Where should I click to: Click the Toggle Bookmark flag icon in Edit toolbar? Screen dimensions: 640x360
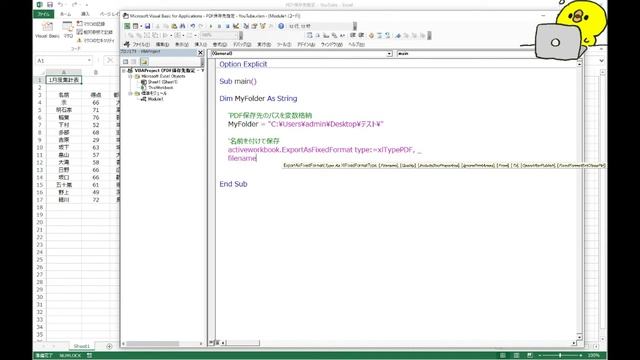tap(398, 36)
